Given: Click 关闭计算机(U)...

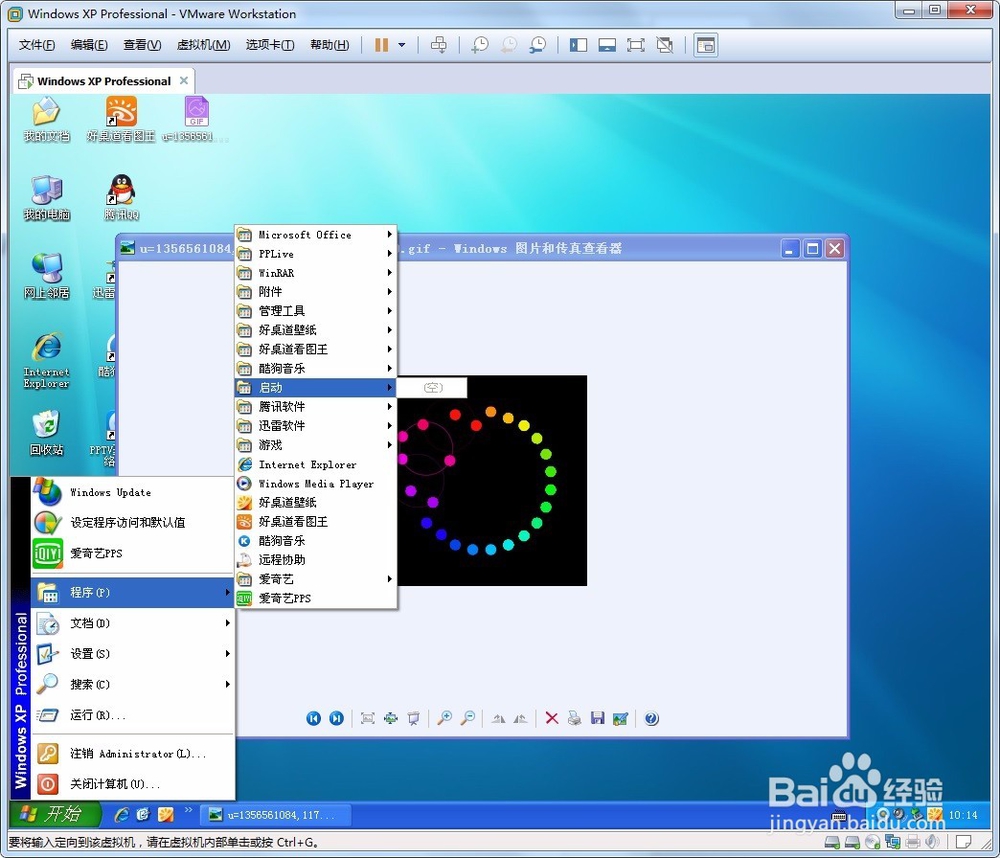Looking at the screenshot, I should click(132, 784).
